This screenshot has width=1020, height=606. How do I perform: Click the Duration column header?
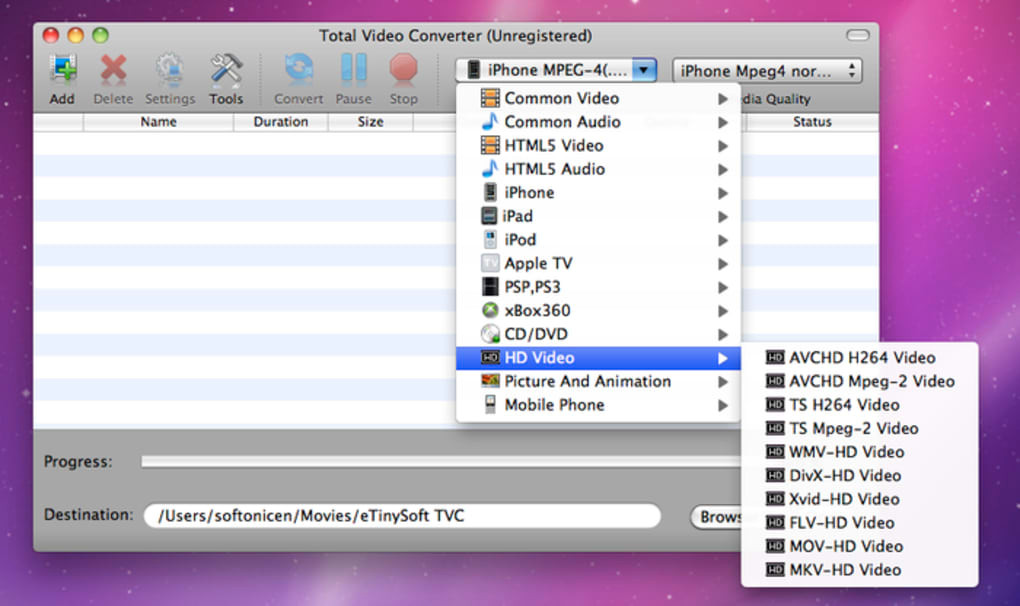coord(281,122)
